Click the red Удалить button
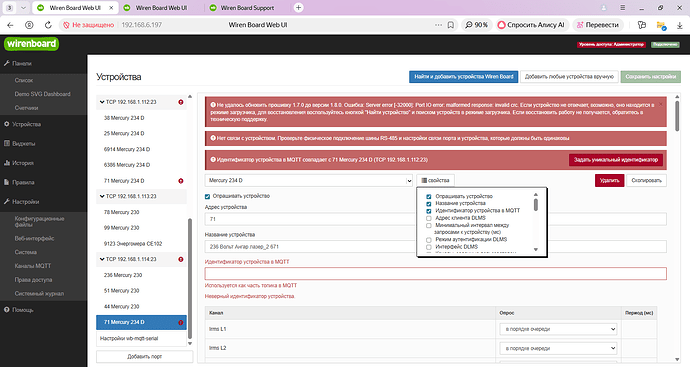The width and height of the screenshot is (690, 367). click(x=609, y=180)
